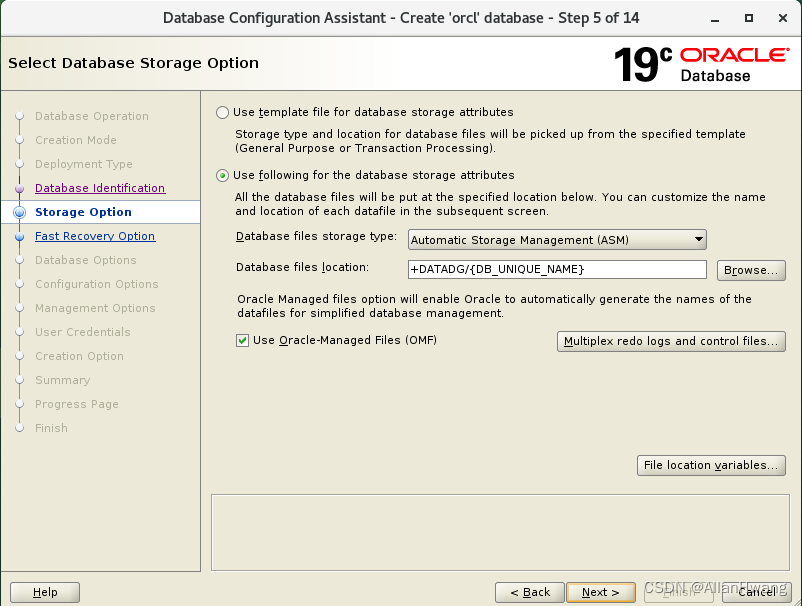Click the Storage Option step node icon
The image size is (802, 606).
click(x=22, y=212)
